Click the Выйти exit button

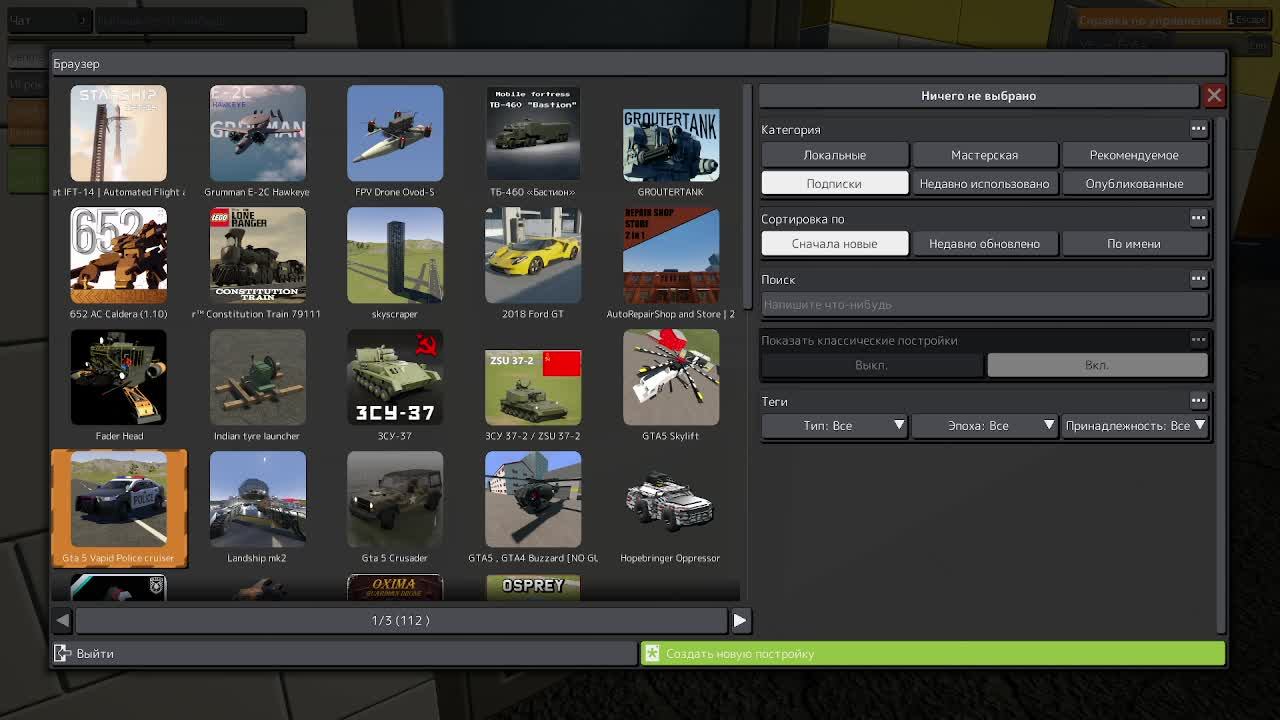tap(345, 653)
